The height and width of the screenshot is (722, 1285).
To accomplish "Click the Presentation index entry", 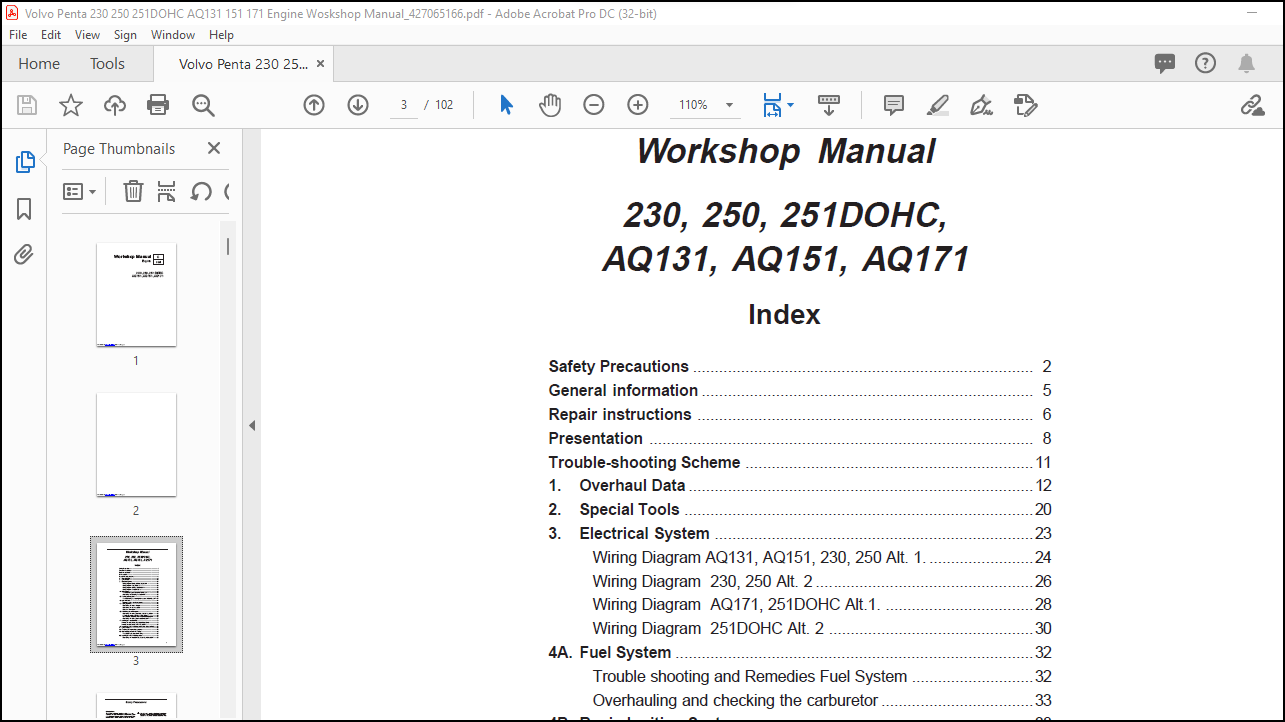I will (800, 438).
